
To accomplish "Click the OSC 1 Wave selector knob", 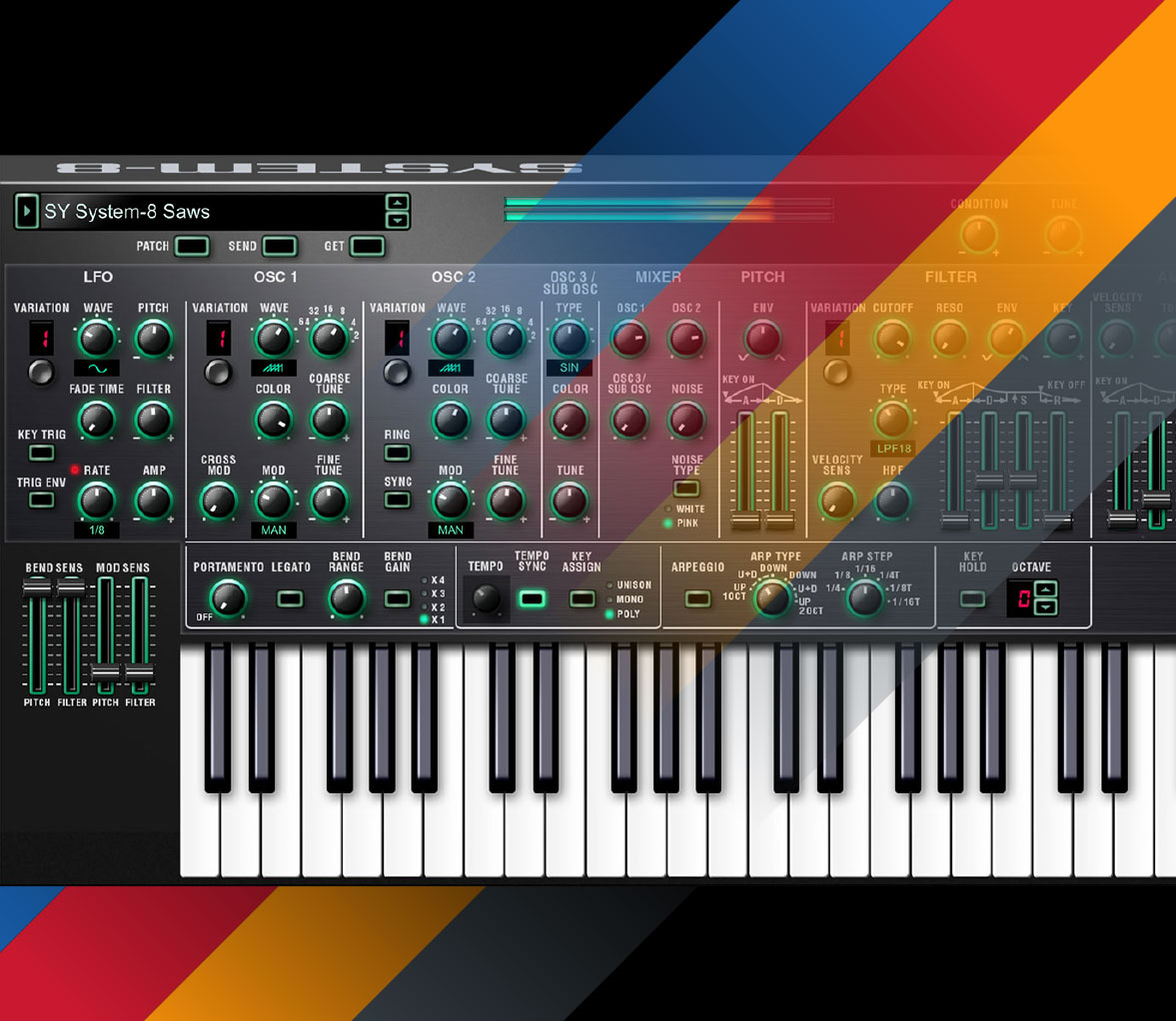I will (x=274, y=339).
